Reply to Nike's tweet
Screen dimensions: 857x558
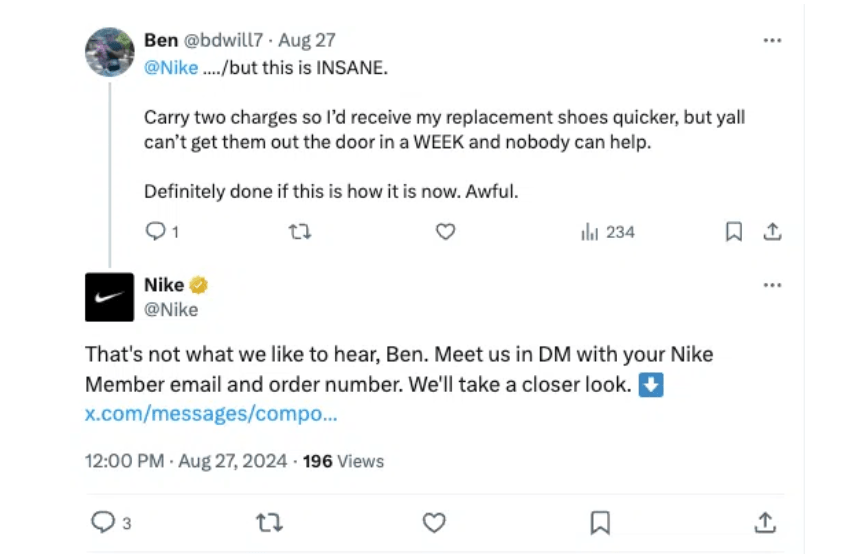(x=103, y=522)
